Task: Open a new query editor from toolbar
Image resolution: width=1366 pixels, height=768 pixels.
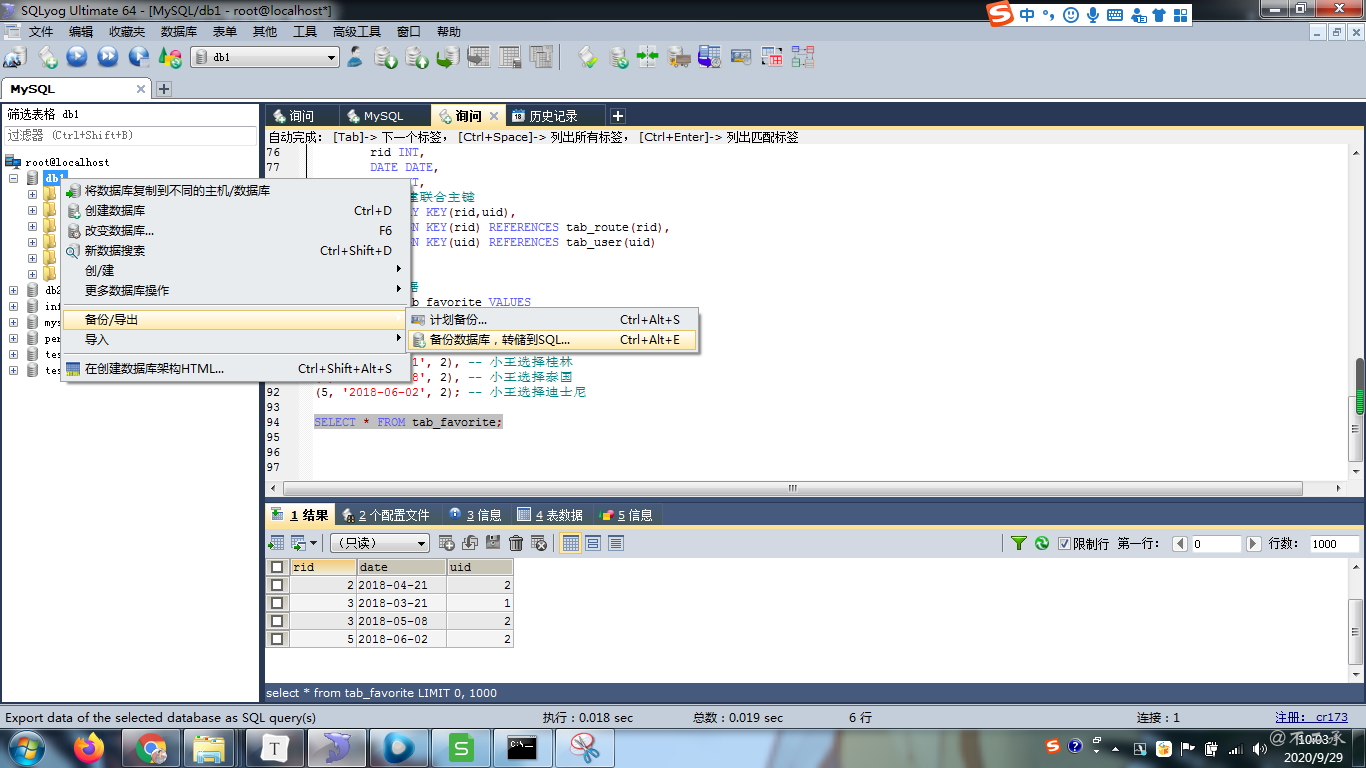Action: tap(47, 58)
